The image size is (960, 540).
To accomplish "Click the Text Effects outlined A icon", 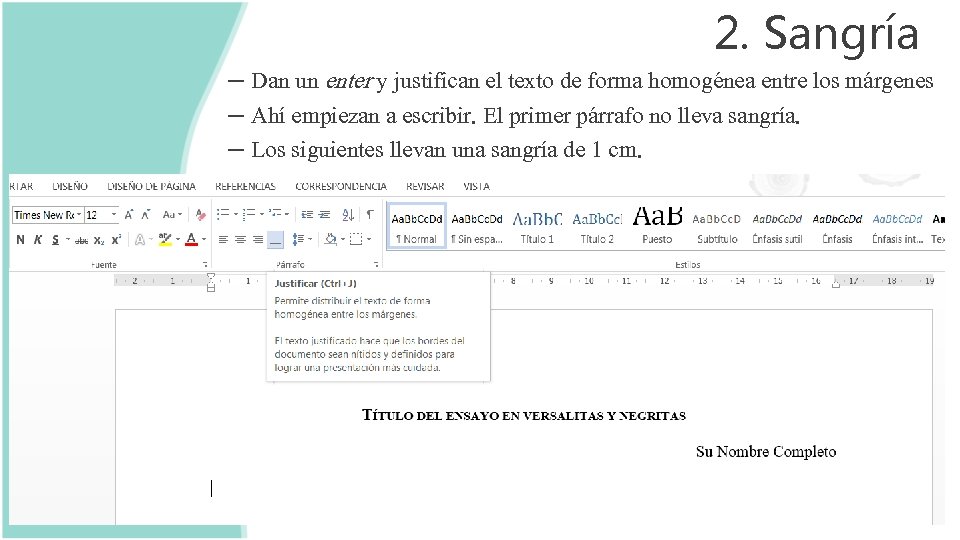I will (140, 239).
